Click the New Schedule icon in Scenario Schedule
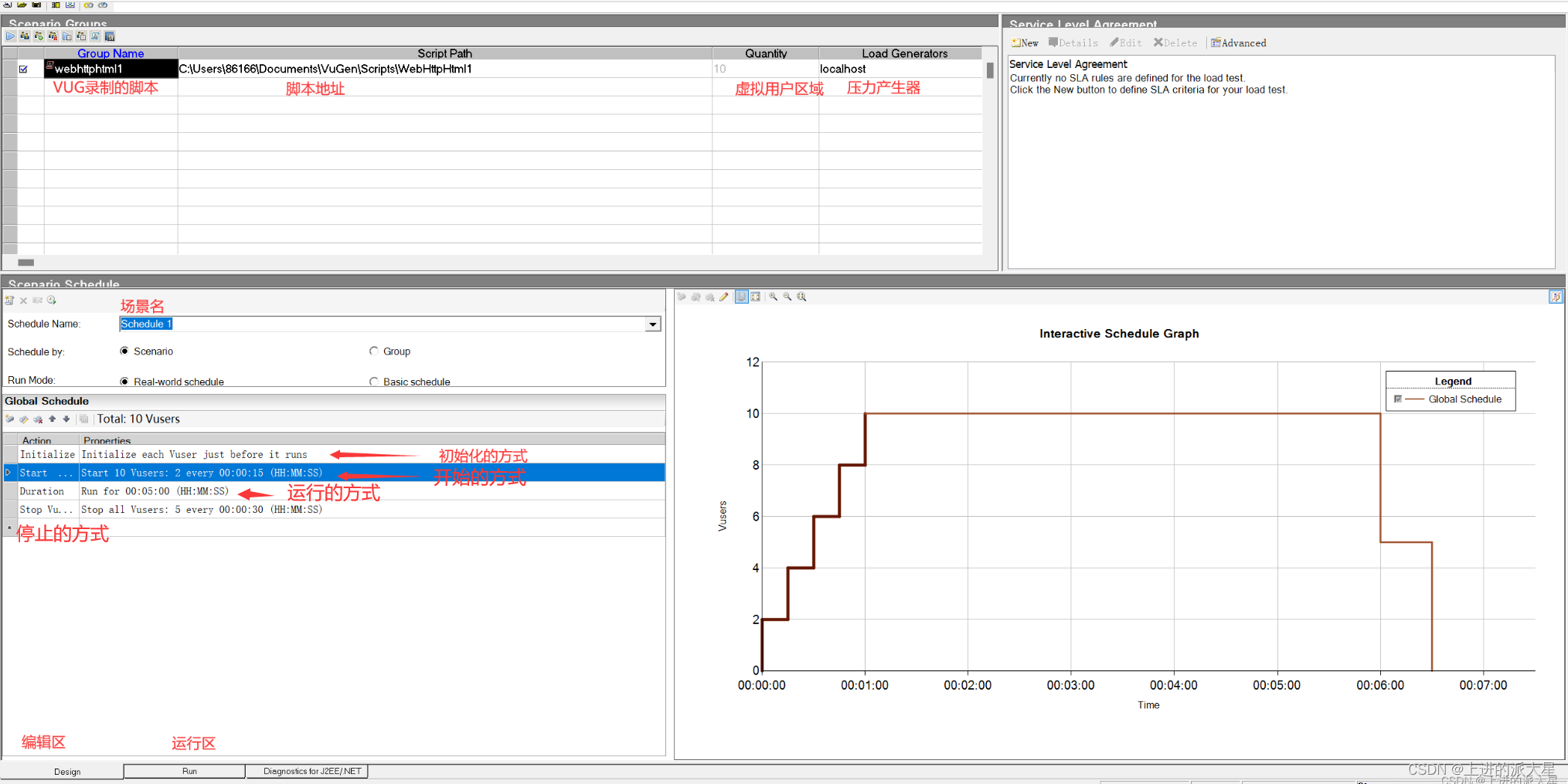Image resolution: width=1568 pixels, height=784 pixels. (9, 300)
